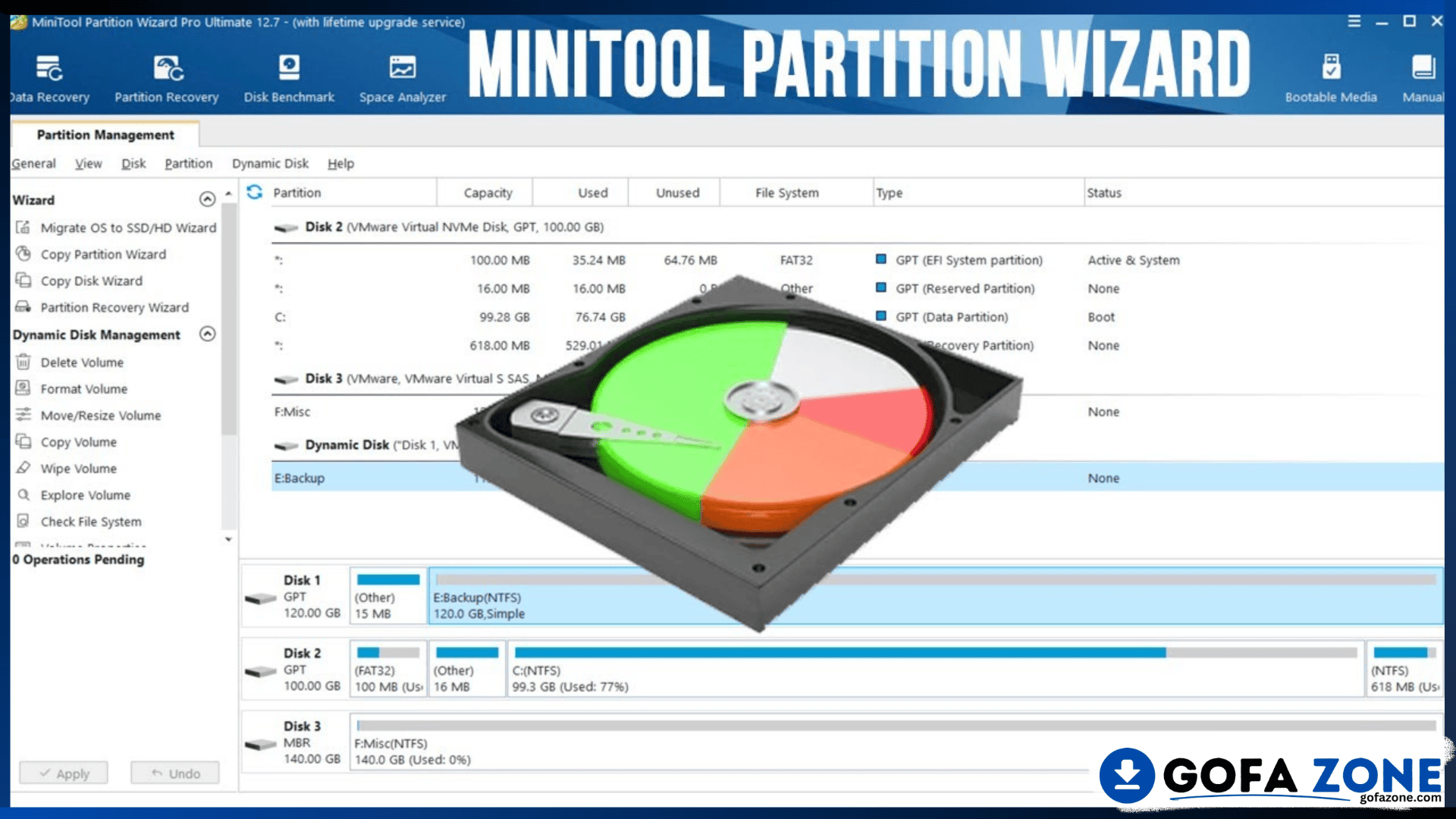Screen dimensions: 1456x819
Task: Click the 0 Operations Pending label
Action: [x=78, y=559]
